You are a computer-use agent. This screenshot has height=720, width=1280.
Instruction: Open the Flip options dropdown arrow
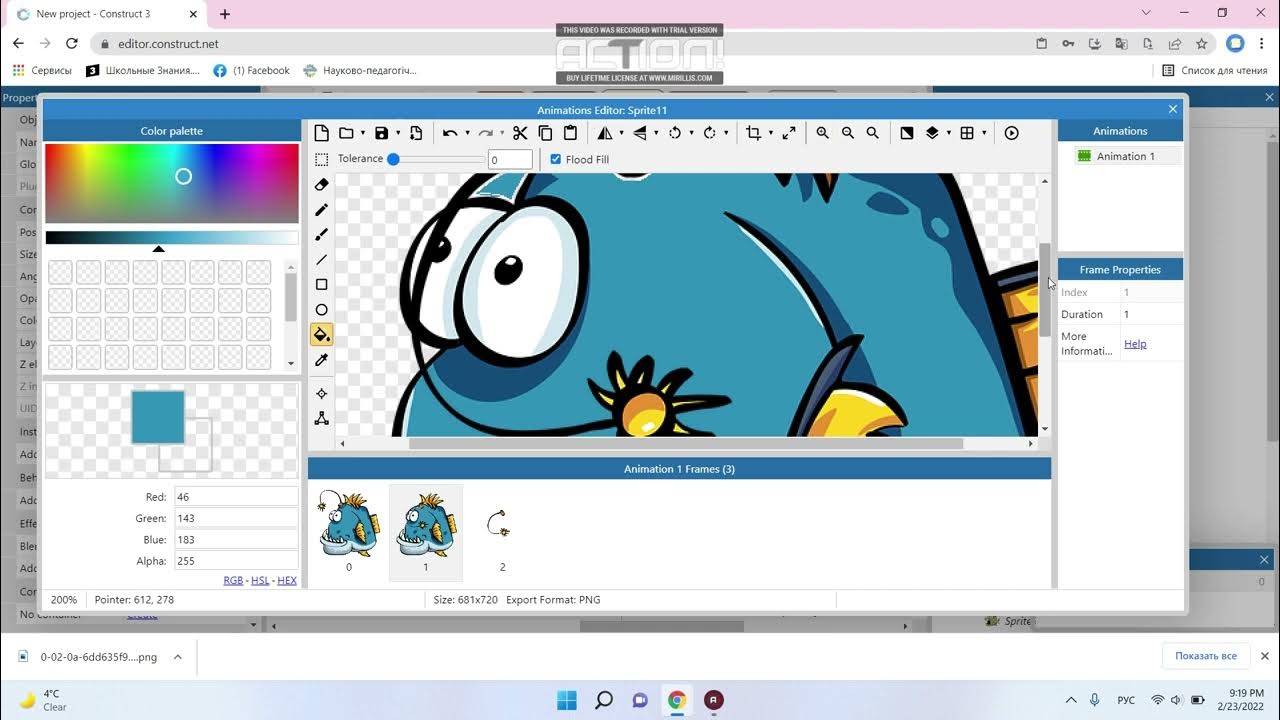657,133
